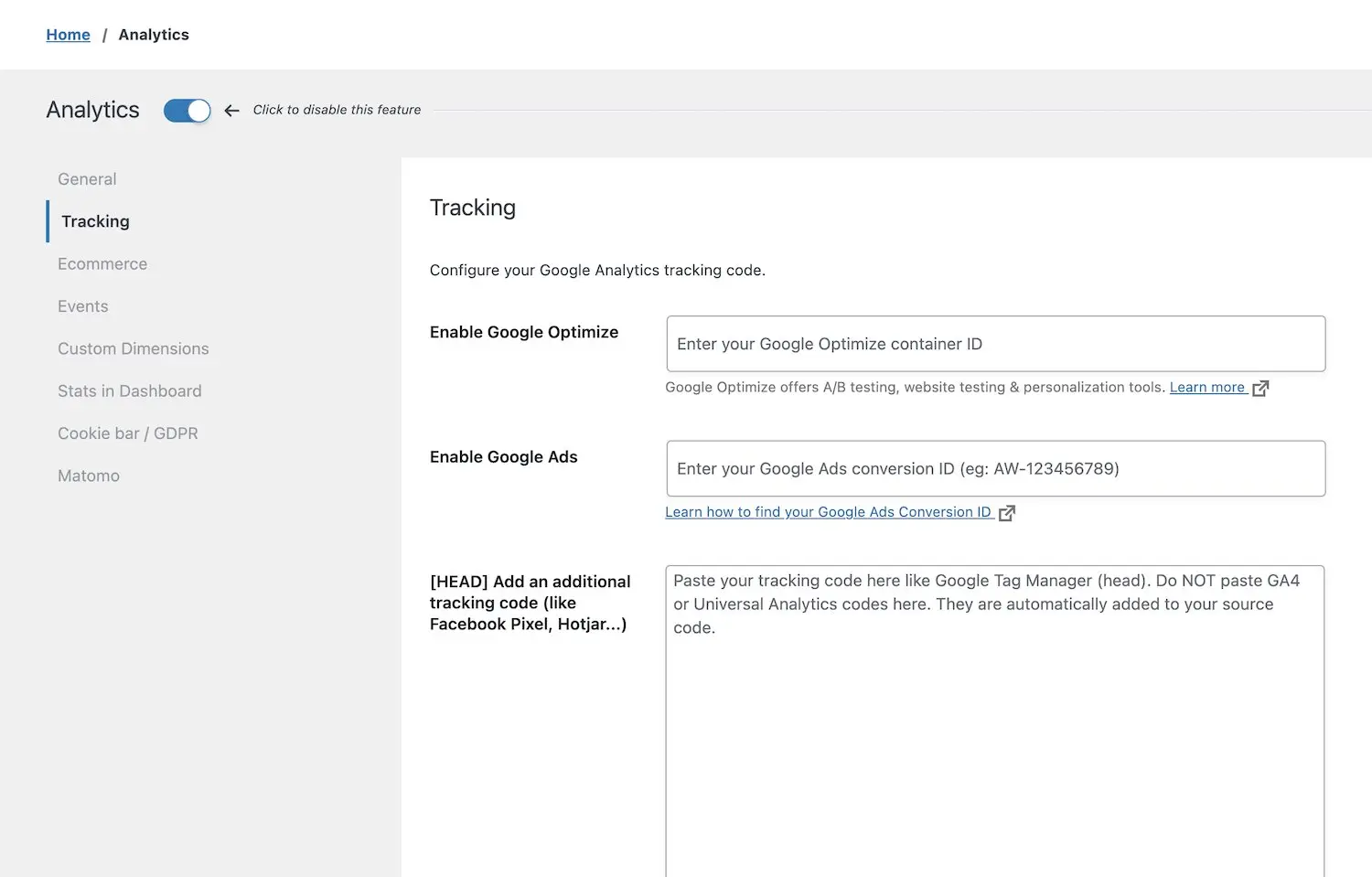
Task: Switch to the Events tab
Action: point(82,306)
